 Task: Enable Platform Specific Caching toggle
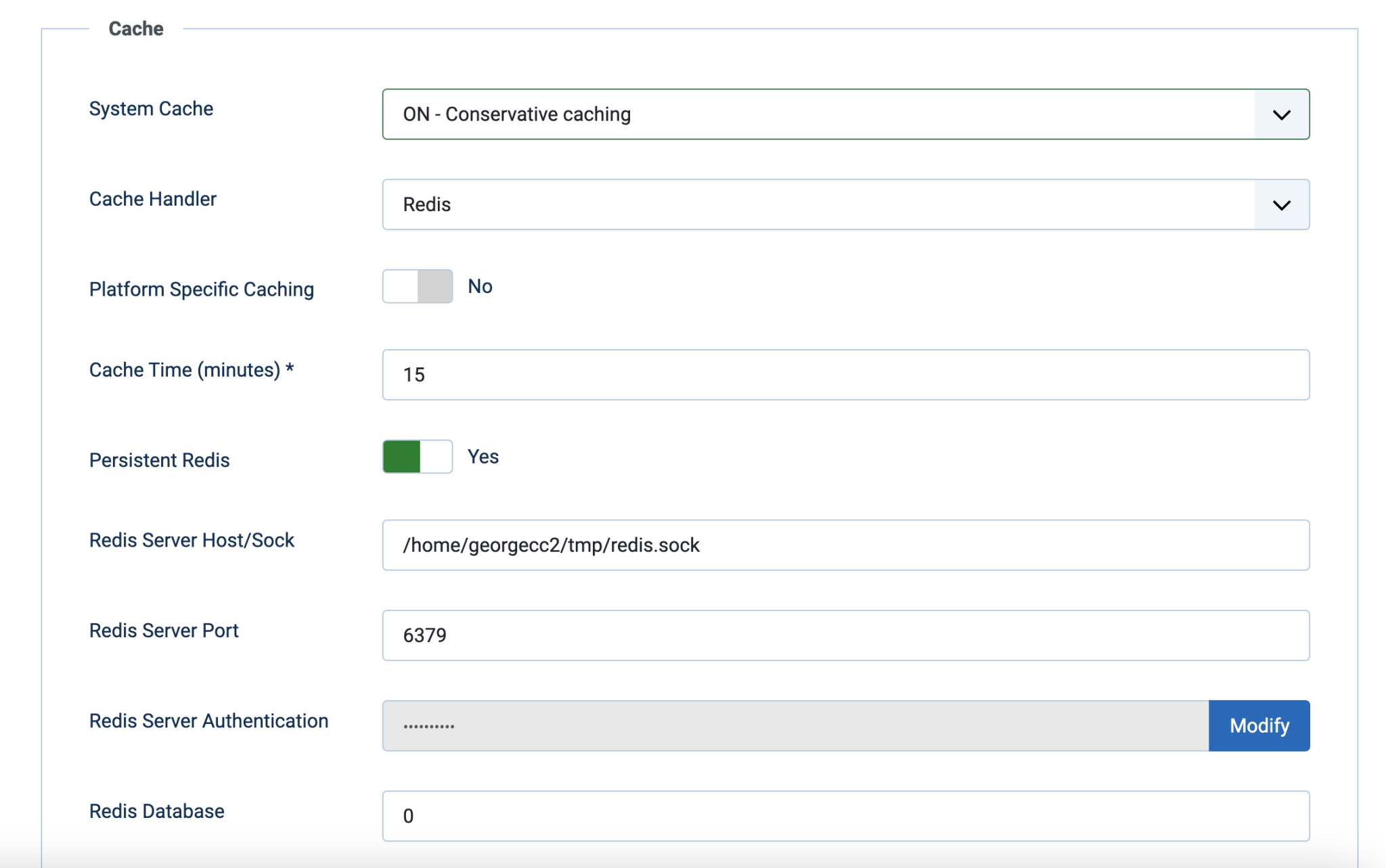417,287
